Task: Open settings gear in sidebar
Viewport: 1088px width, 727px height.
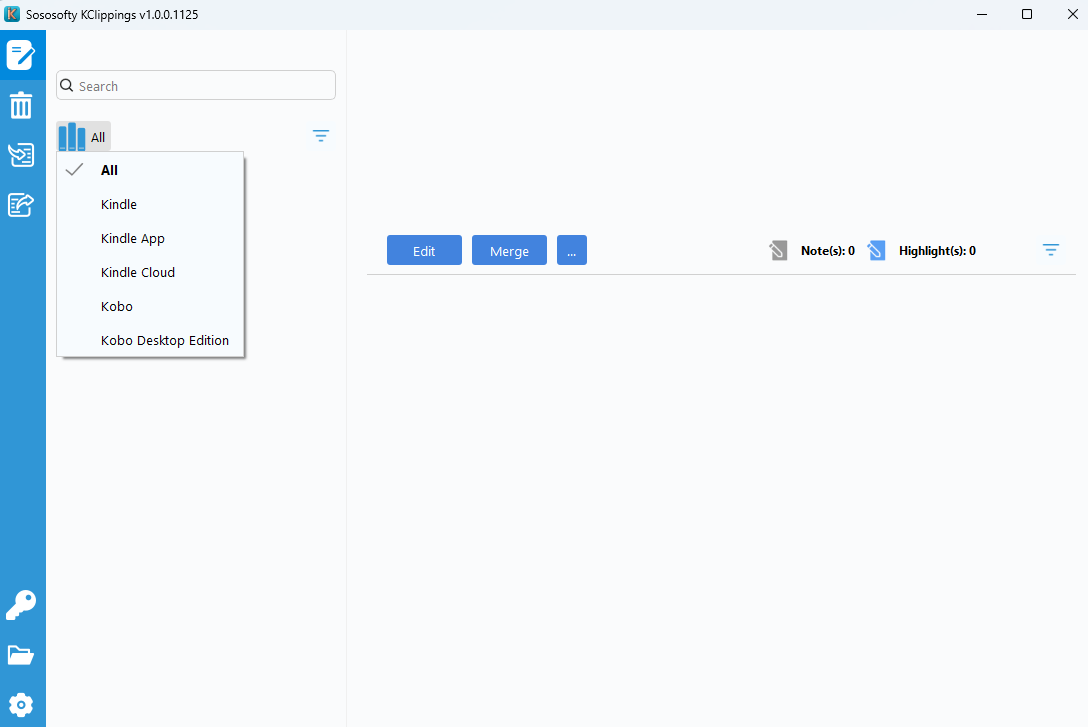Action: pyautogui.click(x=21, y=705)
